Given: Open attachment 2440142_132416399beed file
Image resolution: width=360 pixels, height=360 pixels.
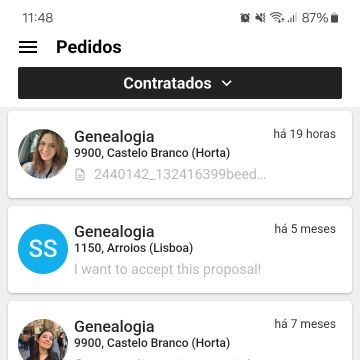Looking at the screenshot, I should pos(180,174).
